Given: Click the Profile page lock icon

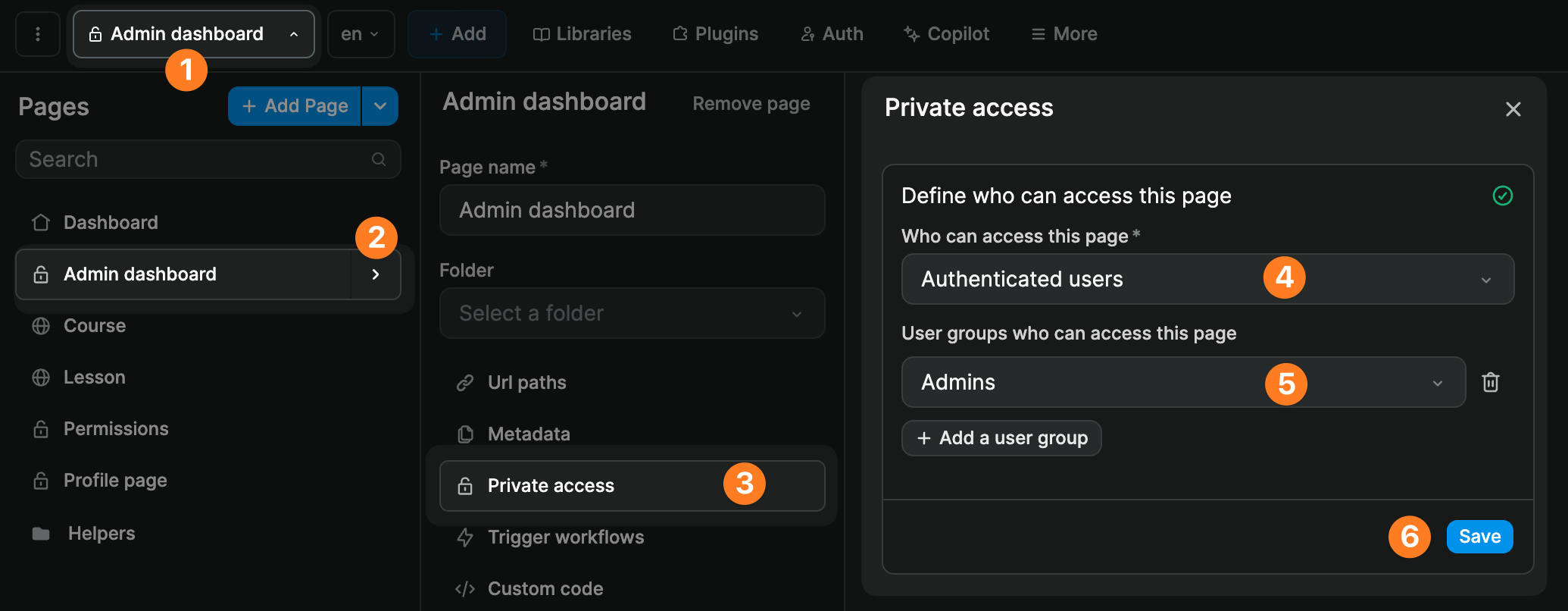Looking at the screenshot, I should (41, 481).
